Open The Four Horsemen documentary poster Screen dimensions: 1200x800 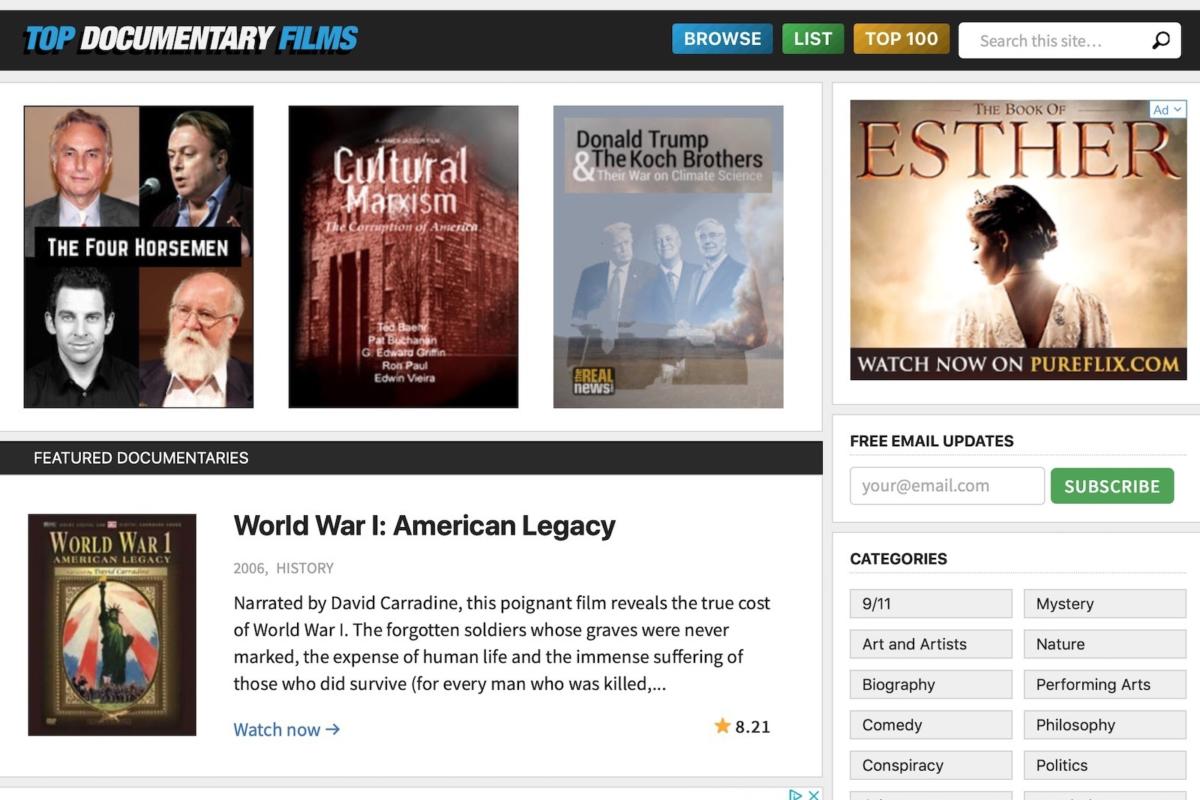(x=138, y=257)
